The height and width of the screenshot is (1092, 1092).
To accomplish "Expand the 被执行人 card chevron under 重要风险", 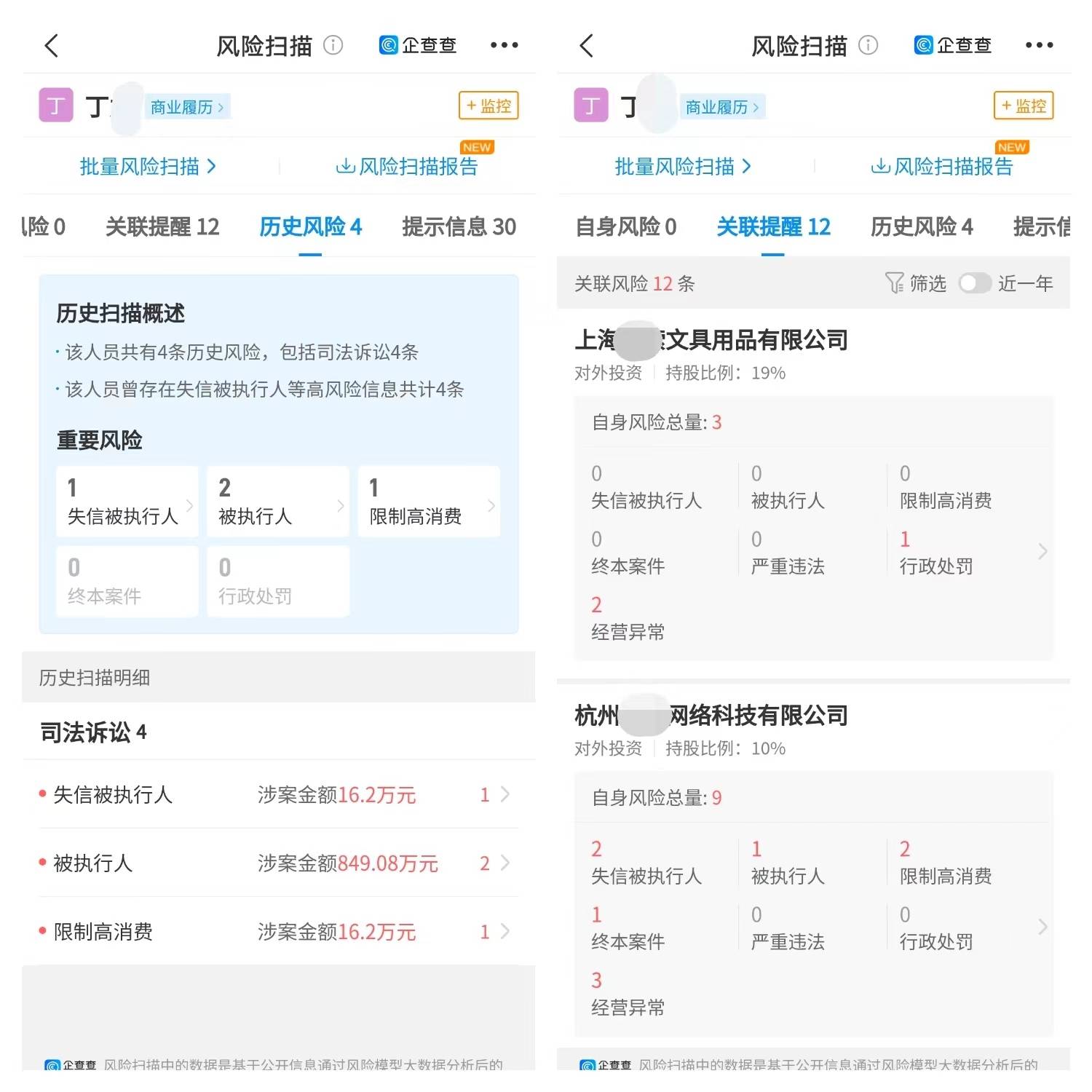I will (341, 505).
